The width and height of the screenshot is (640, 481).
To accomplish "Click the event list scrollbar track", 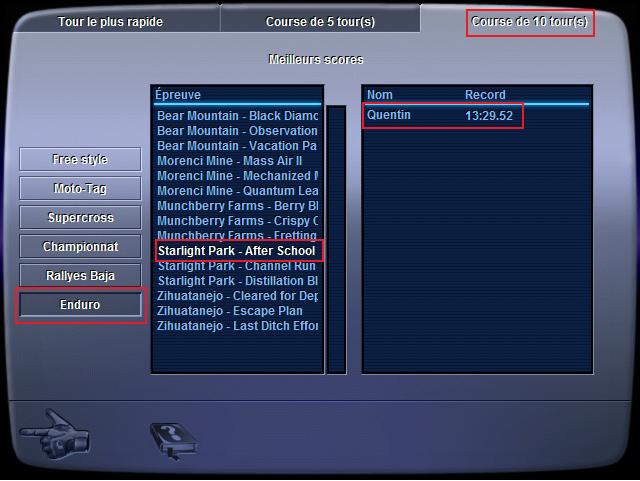I will click(336, 239).
